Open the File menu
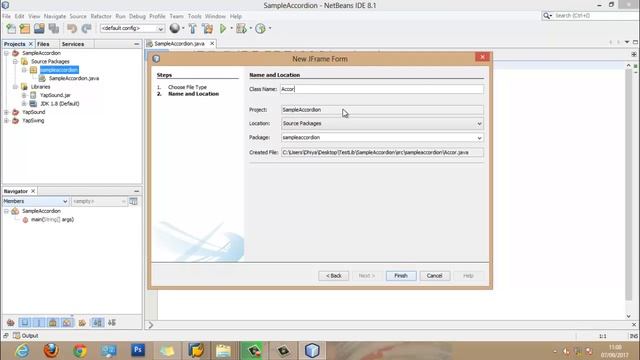Screen dimensions: 640x360 [x=7, y=16]
